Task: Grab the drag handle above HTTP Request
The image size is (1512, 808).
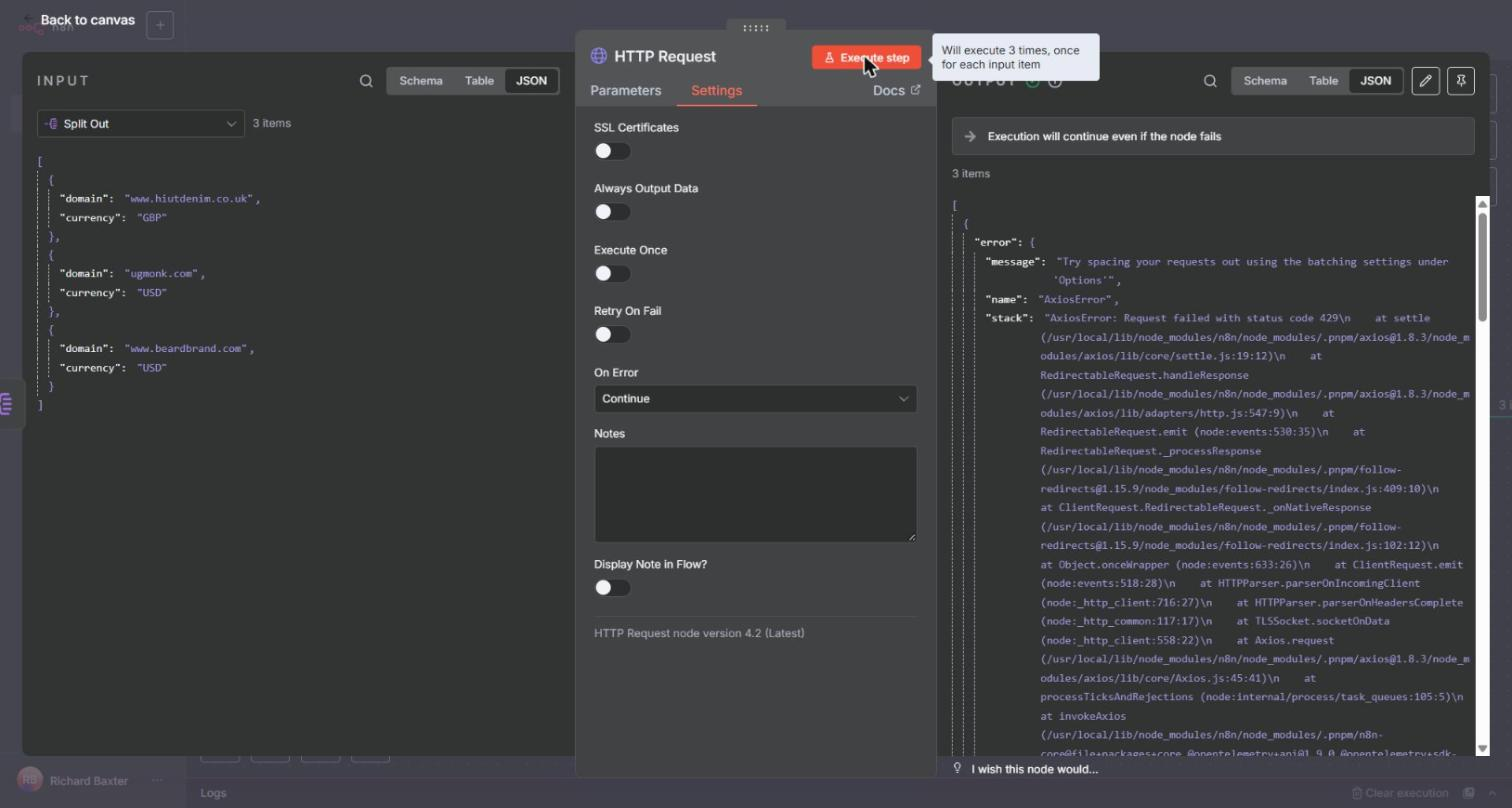Action: [756, 28]
